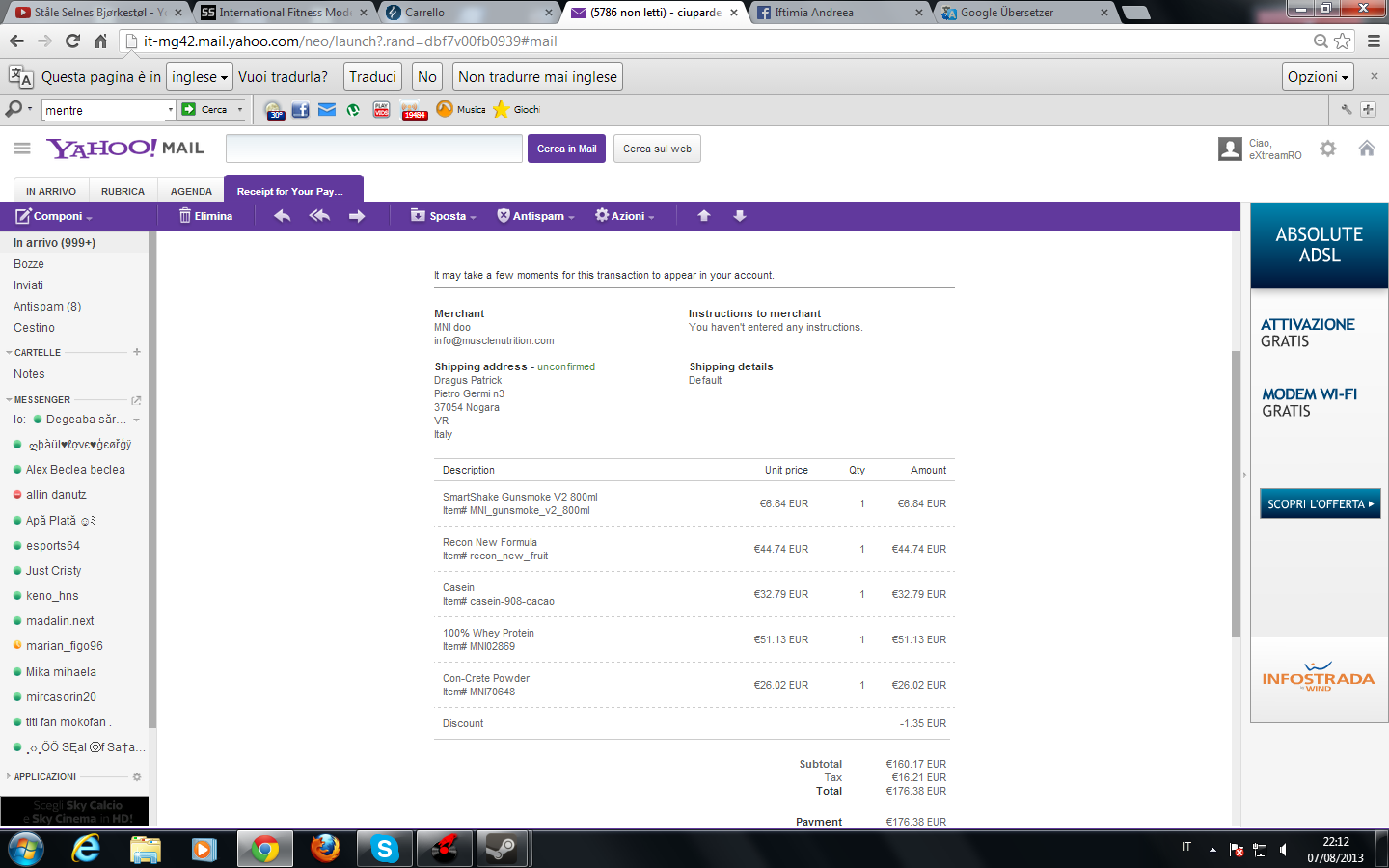Open translation Opzioni dropdown
The width and height of the screenshot is (1389, 868).
click(1319, 77)
